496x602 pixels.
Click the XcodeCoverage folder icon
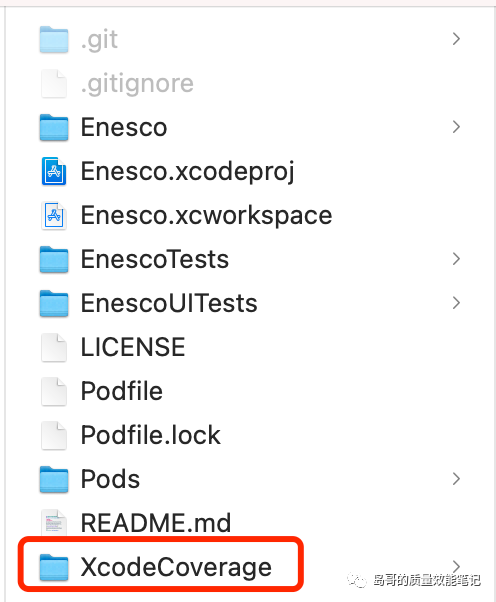(x=54, y=567)
